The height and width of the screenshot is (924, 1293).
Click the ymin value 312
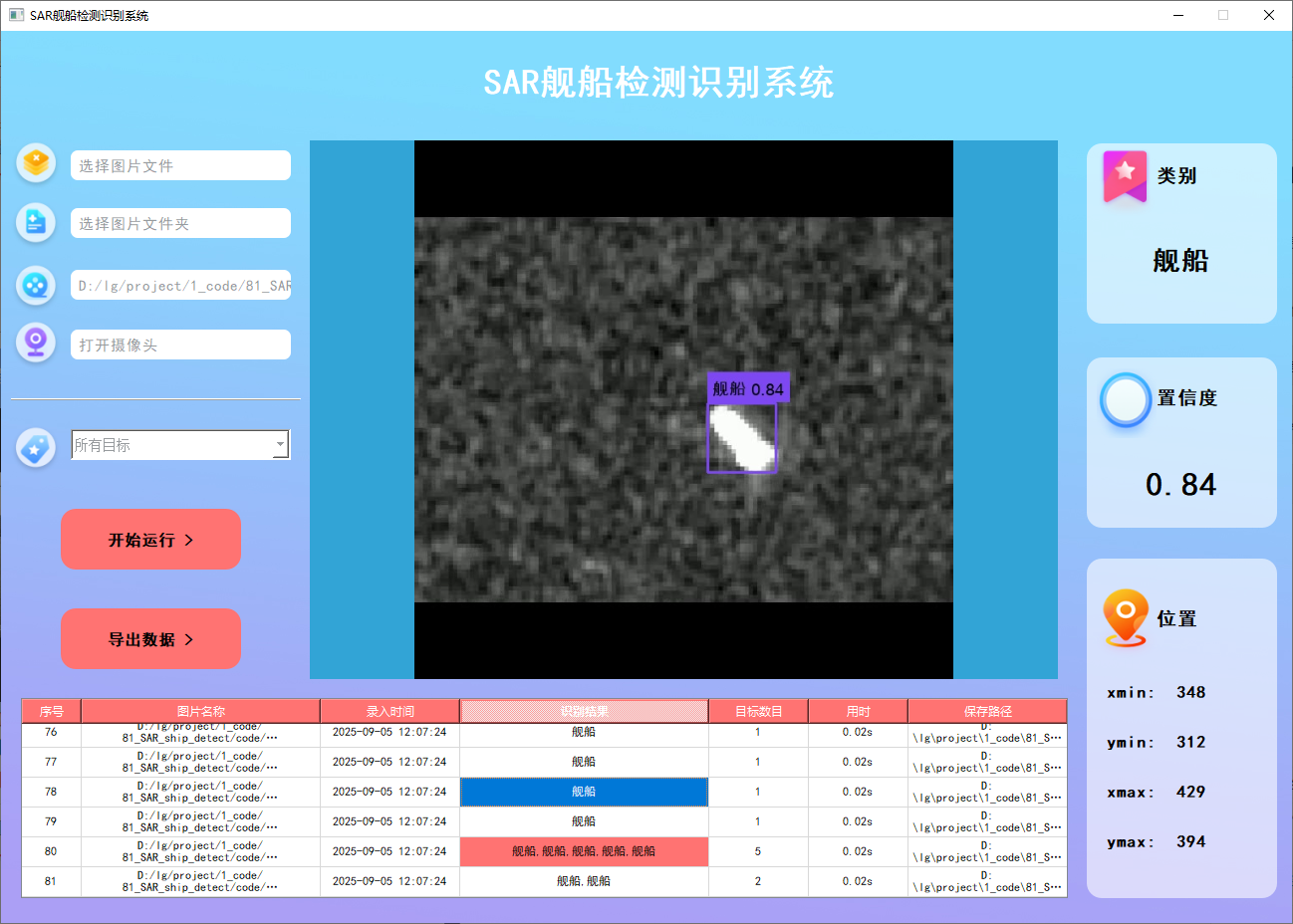(x=1190, y=742)
